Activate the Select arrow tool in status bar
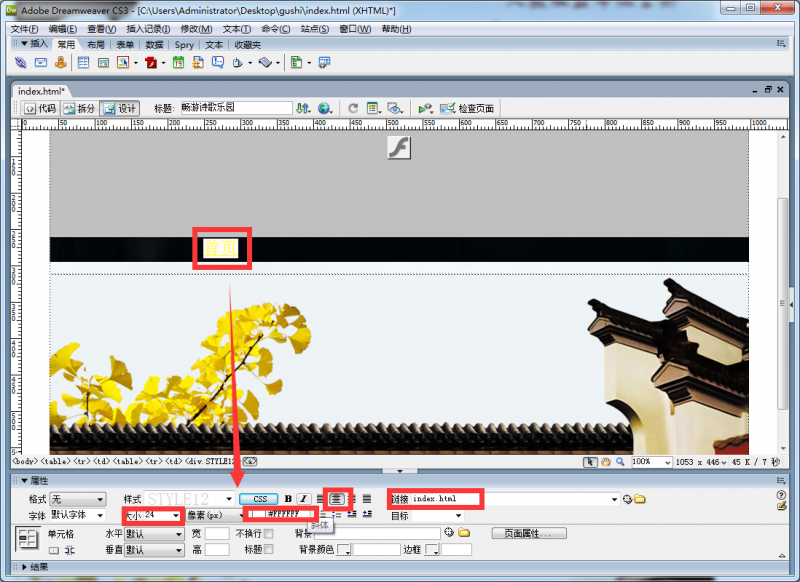Screen dimensions: 800x582 (x=590, y=462)
